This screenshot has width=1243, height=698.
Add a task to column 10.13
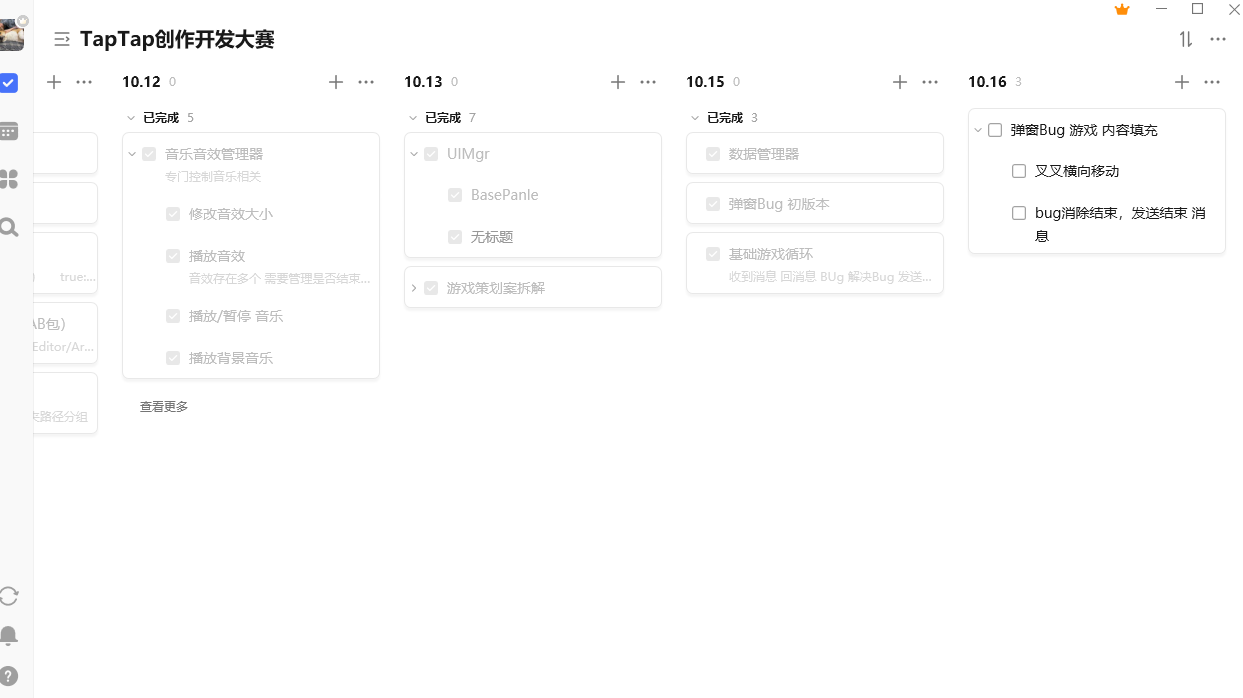[618, 82]
